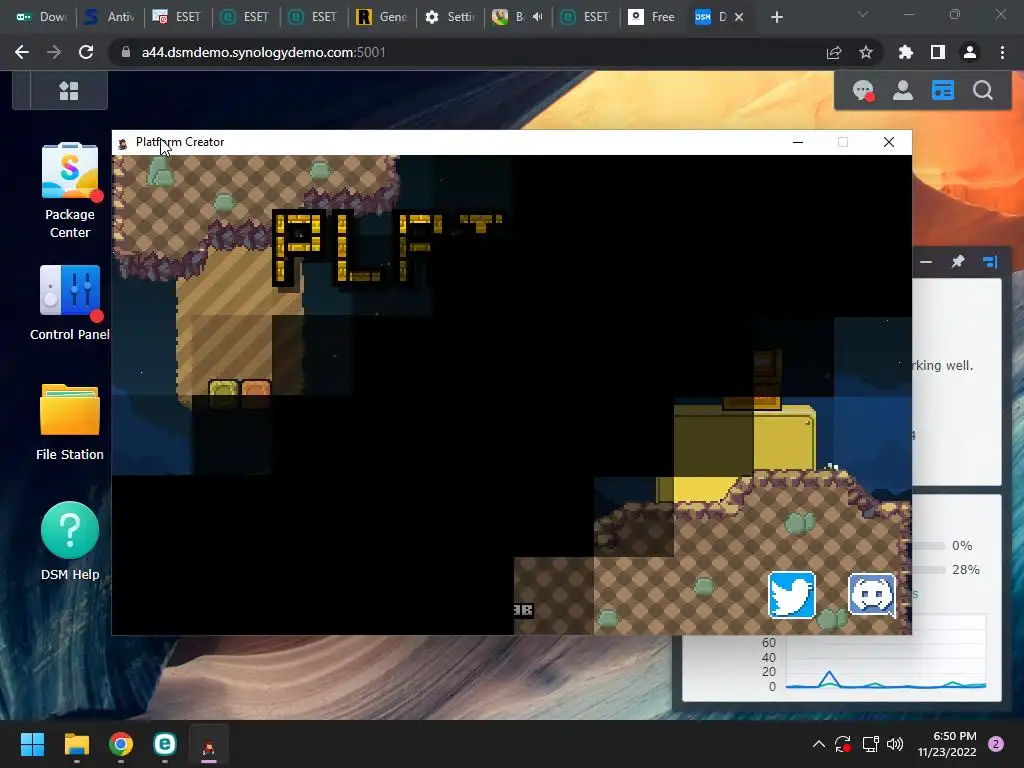Minimize the DSM widget panel
This screenshot has height=768, width=1024.
926,262
